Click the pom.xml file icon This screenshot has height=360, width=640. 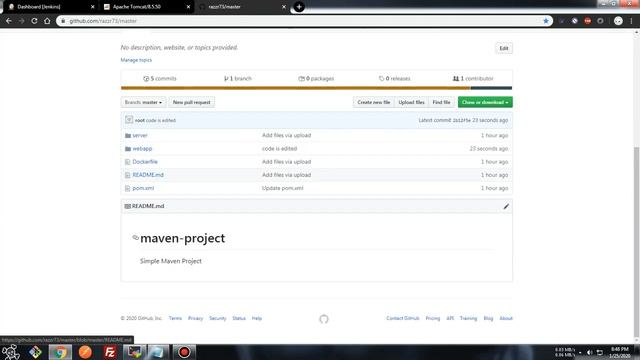pyautogui.click(x=128, y=189)
